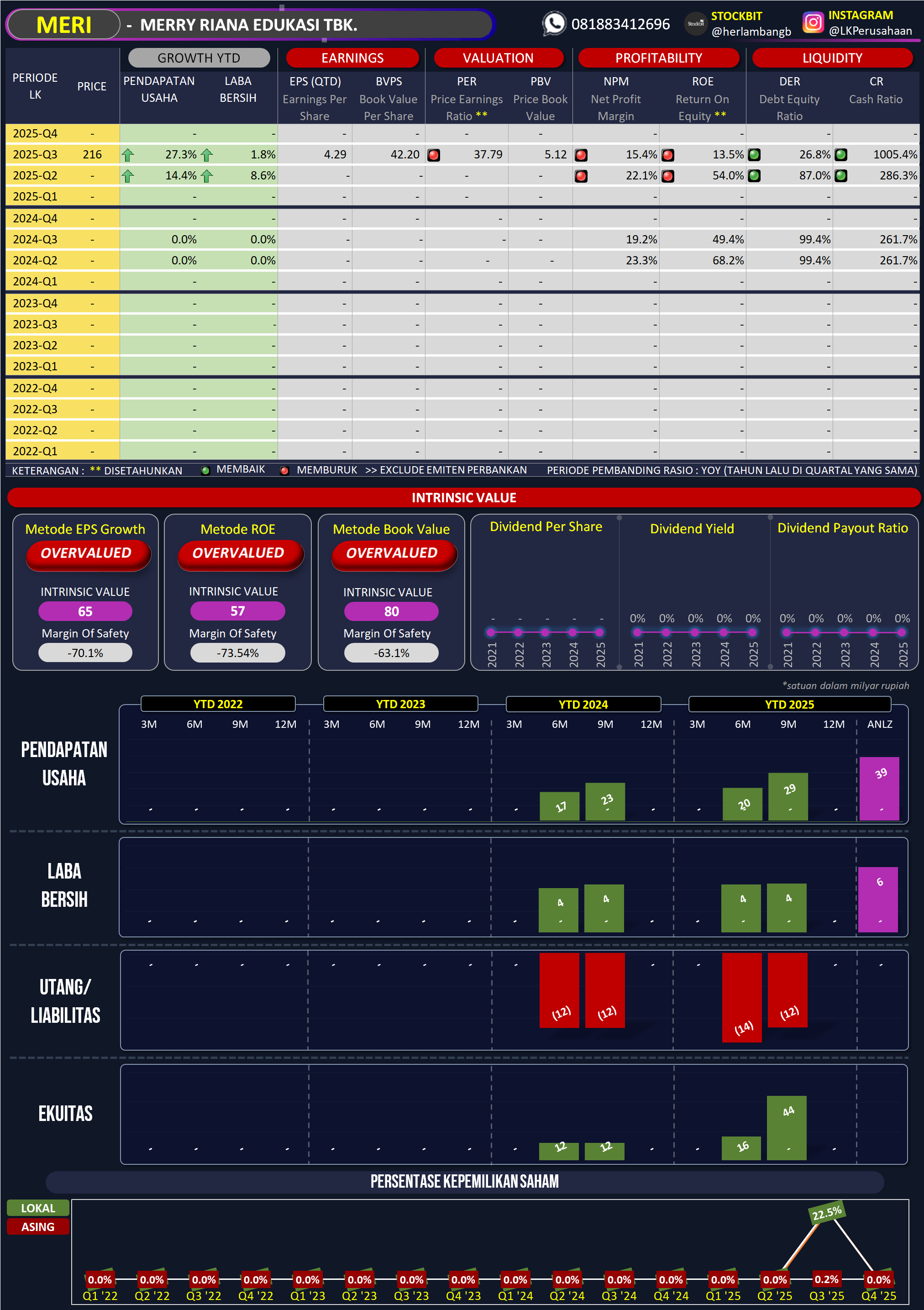Click green MEMBAIK legend dot
The image size is (924, 1310).
point(205,470)
